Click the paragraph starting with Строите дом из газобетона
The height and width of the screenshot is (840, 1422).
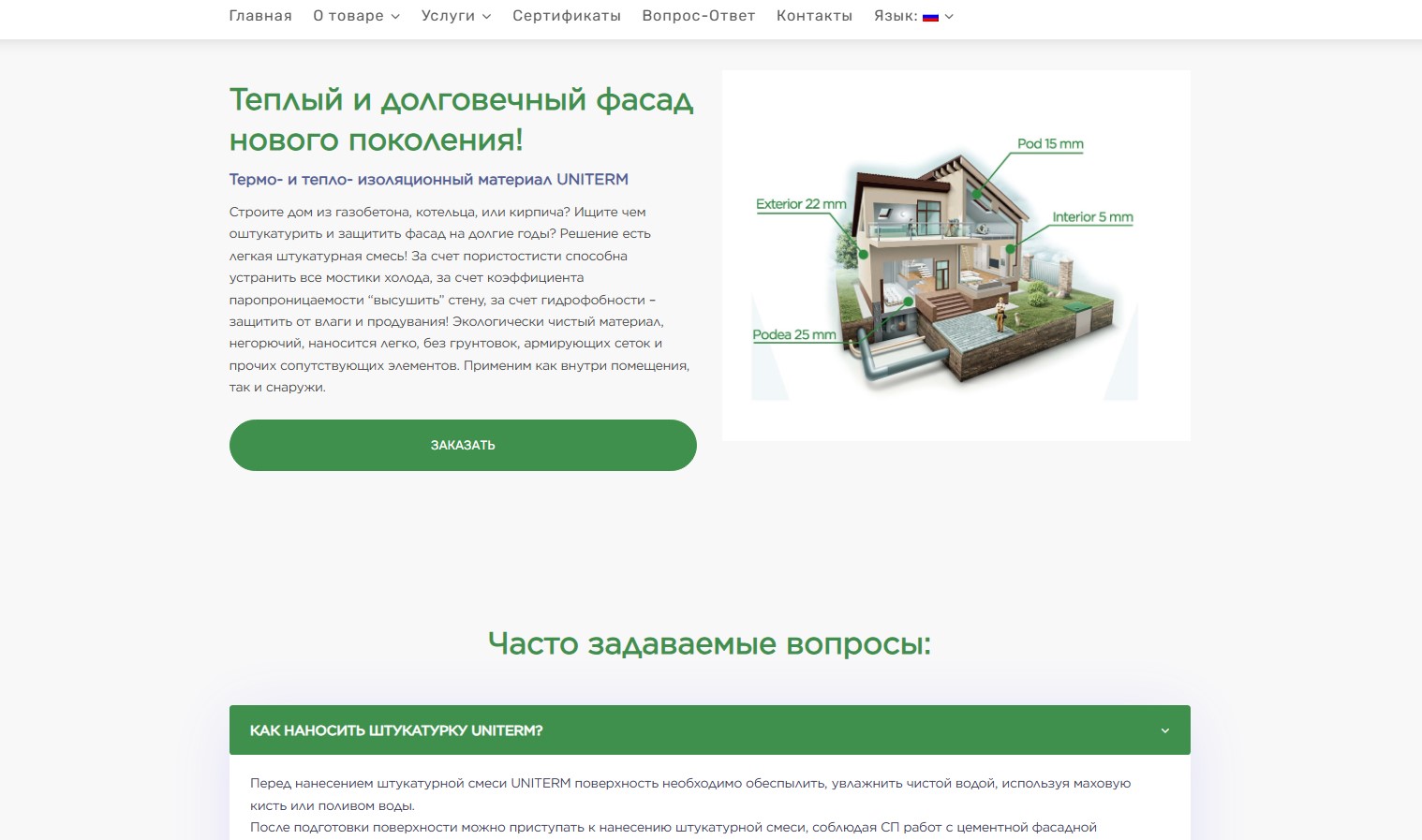[460, 300]
